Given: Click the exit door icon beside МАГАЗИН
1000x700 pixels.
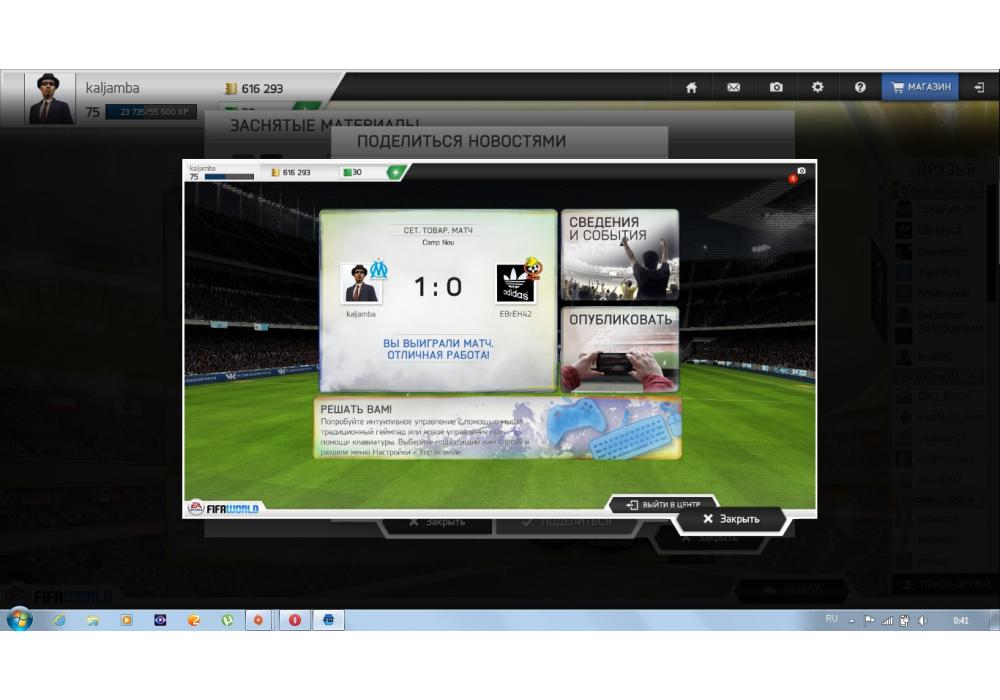Looking at the screenshot, I should (x=980, y=87).
